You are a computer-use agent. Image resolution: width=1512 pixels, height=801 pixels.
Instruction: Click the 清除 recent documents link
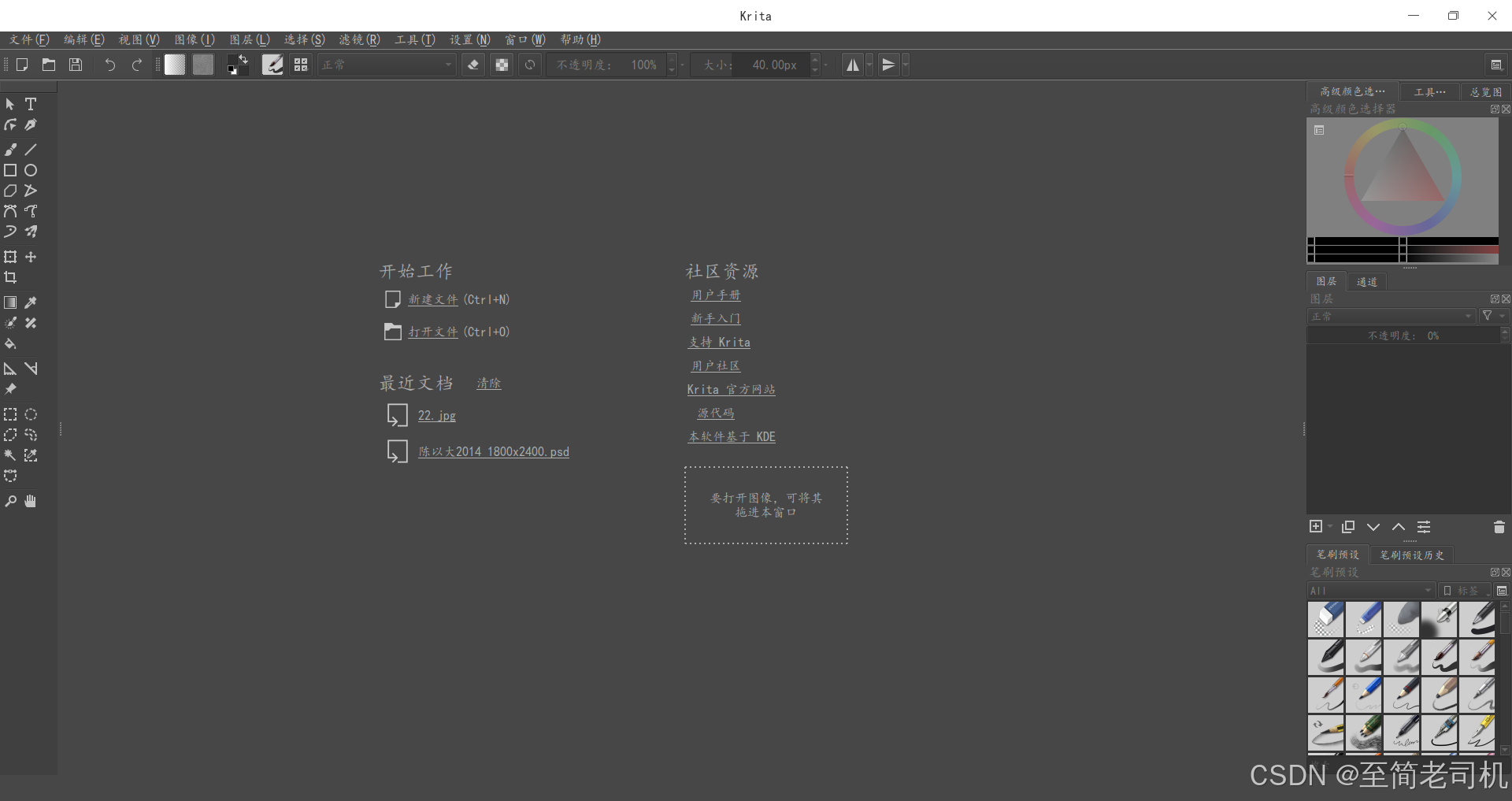[488, 384]
